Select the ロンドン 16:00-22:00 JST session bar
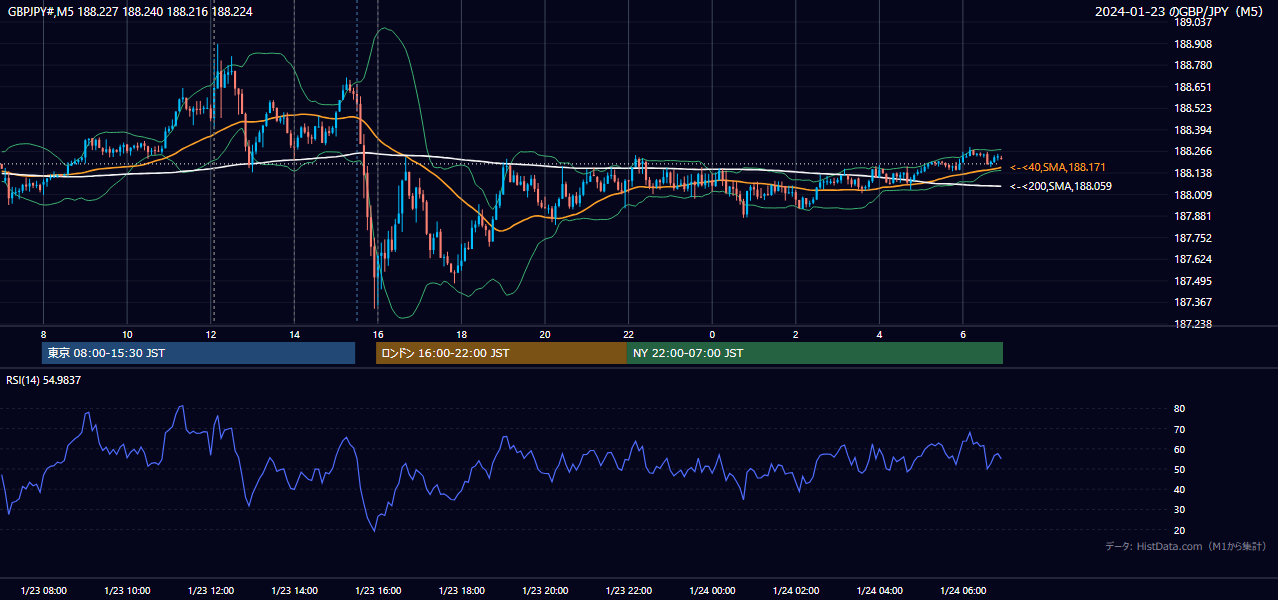Screen dimensions: 1278x600 pyautogui.click(x=501, y=353)
